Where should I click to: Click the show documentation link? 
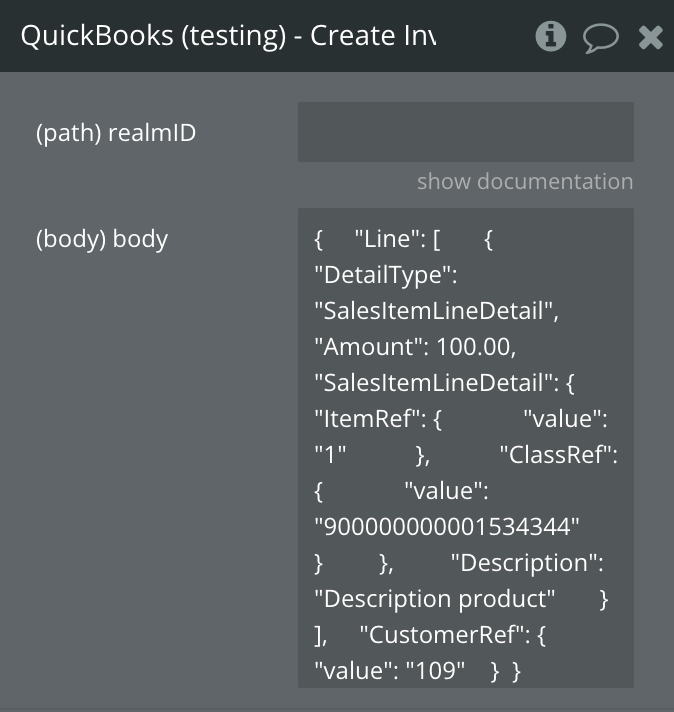click(524, 181)
